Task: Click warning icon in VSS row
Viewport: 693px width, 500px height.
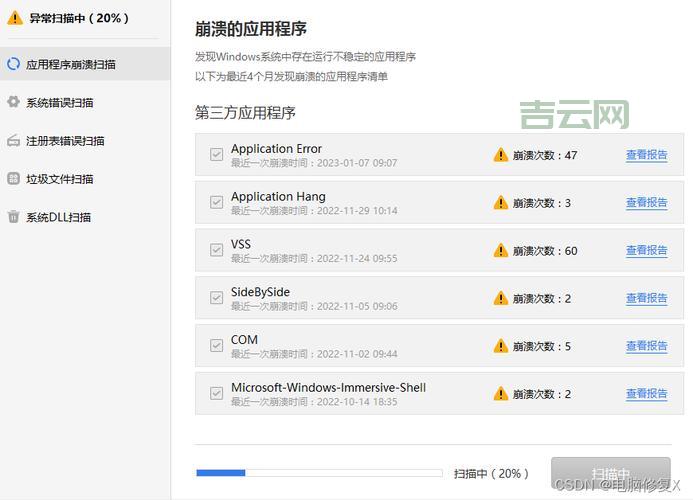Action: (x=500, y=250)
